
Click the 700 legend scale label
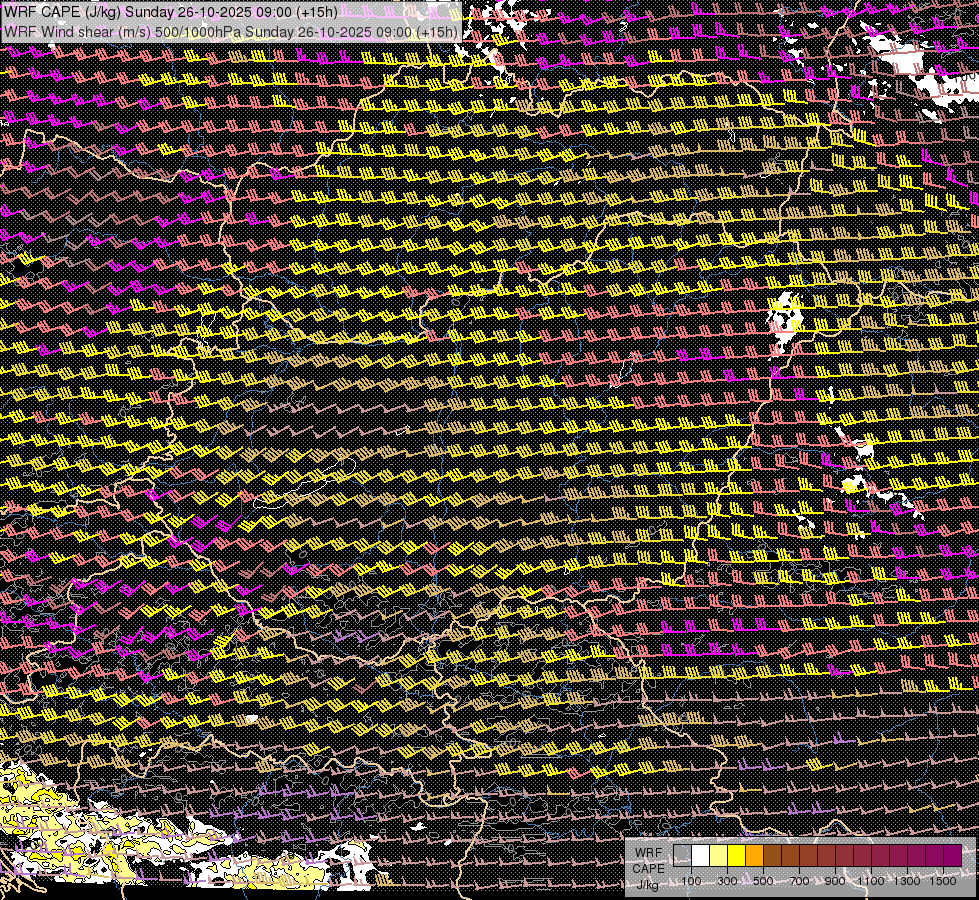[x=799, y=881]
